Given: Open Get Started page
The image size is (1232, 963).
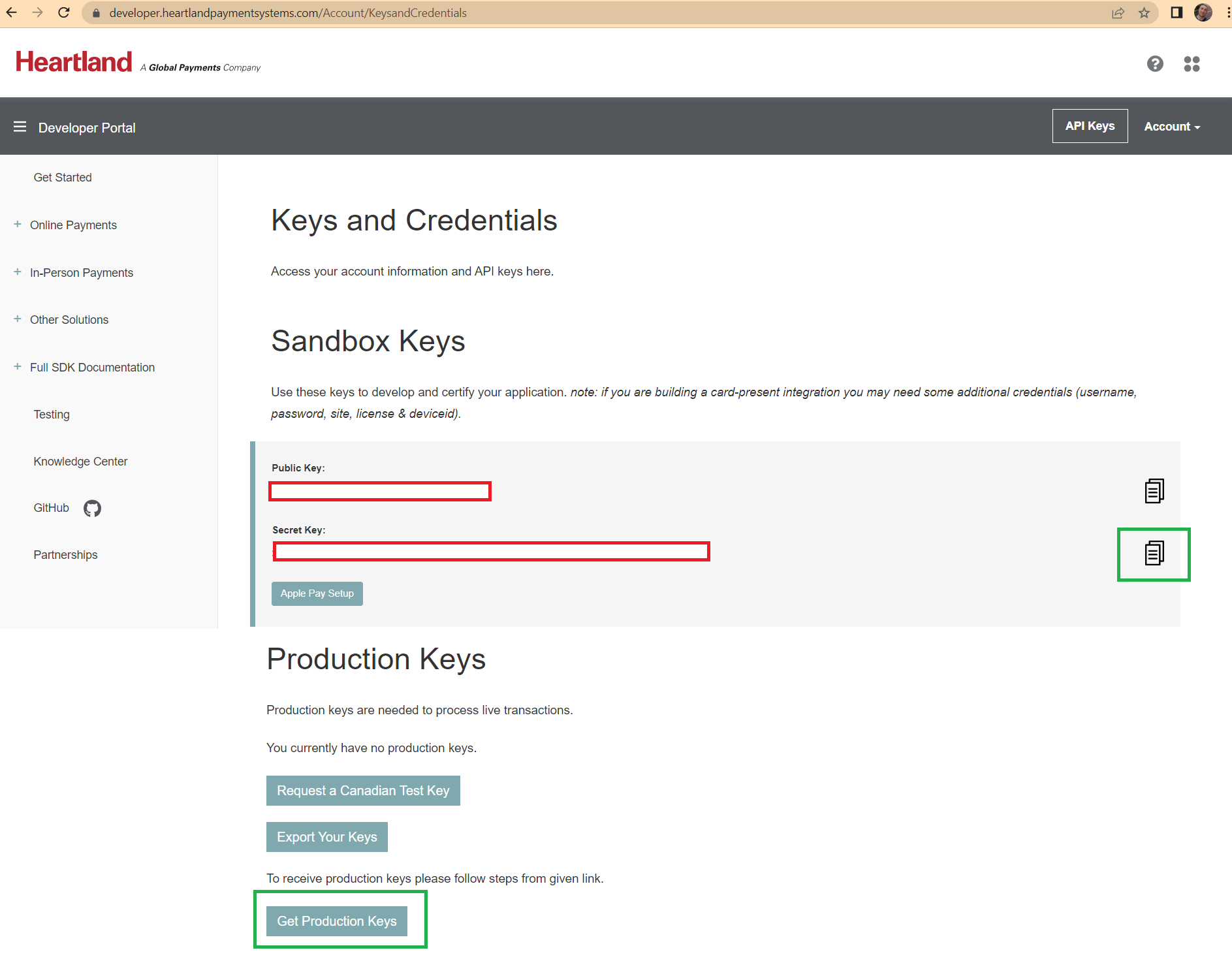Looking at the screenshot, I should pos(63,178).
